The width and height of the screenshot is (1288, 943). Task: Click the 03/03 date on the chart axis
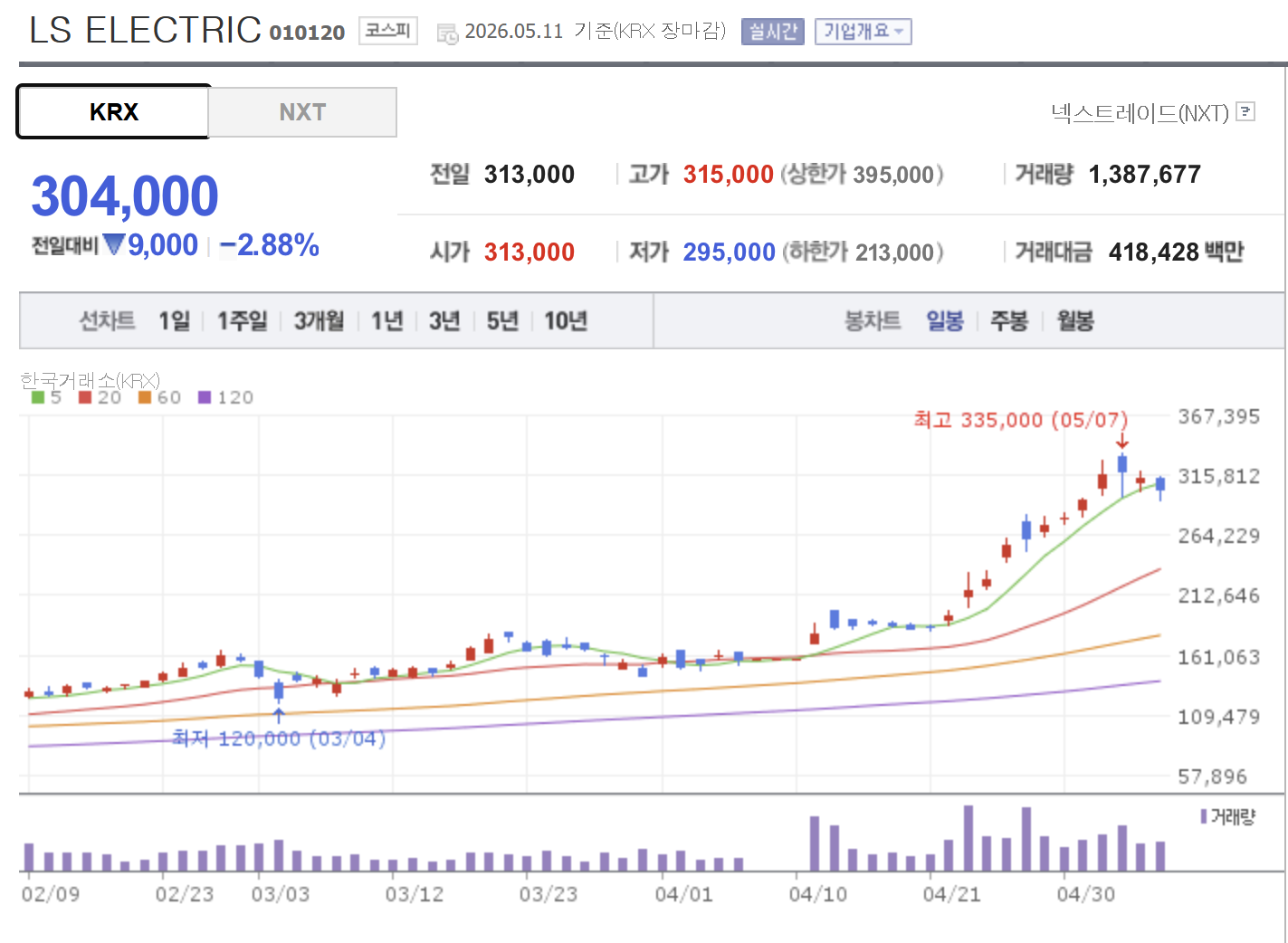pyautogui.click(x=281, y=894)
